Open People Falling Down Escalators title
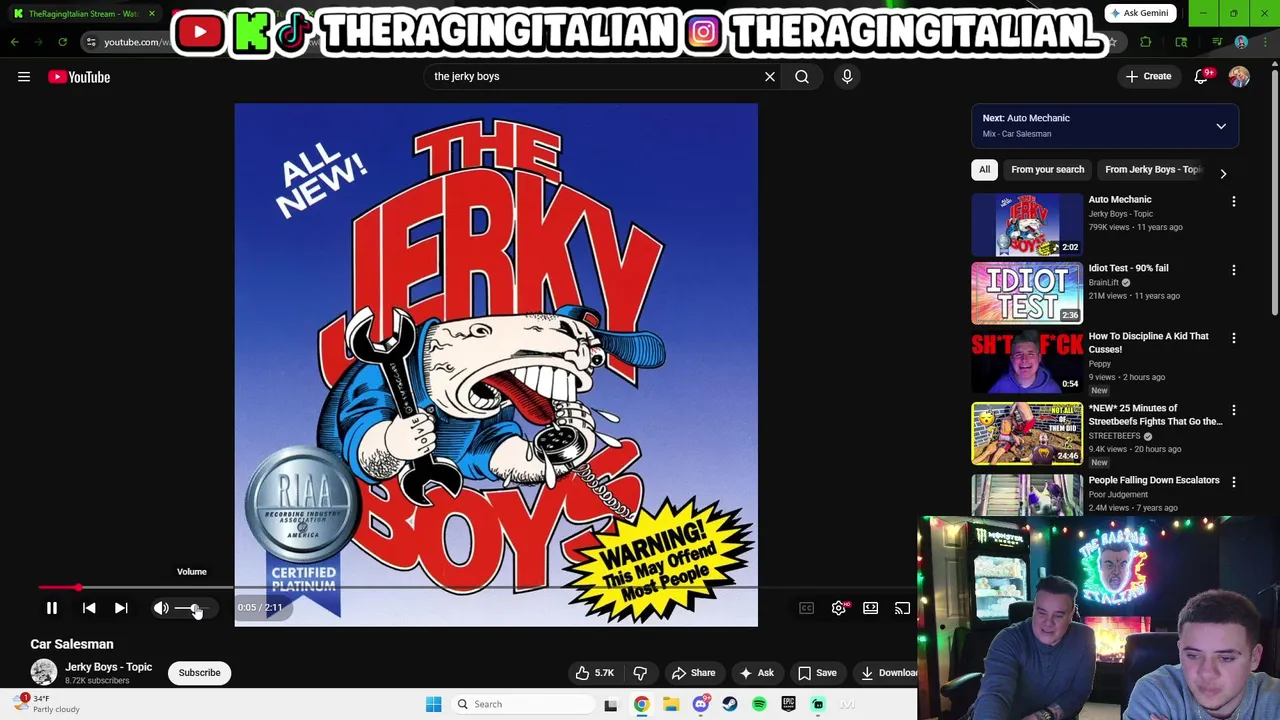Screen dimensions: 1280x720 click(1154, 480)
